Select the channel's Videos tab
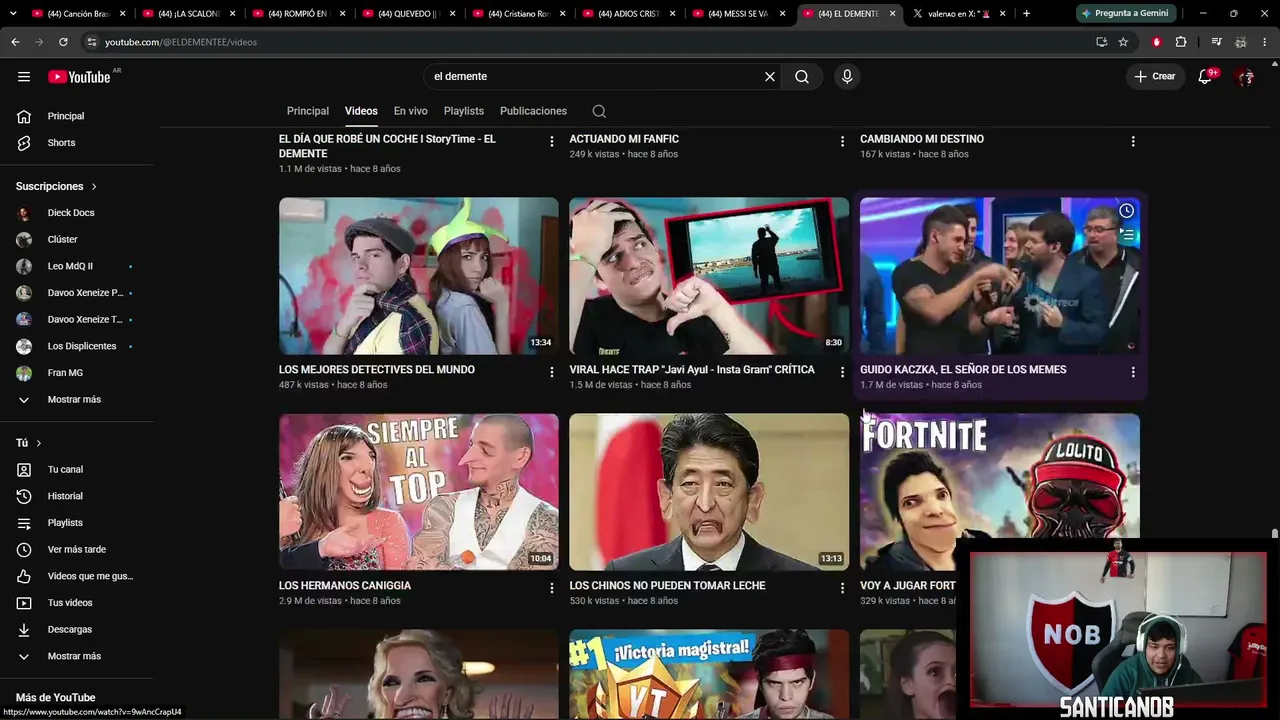The width and height of the screenshot is (1280, 720). point(361,111)
